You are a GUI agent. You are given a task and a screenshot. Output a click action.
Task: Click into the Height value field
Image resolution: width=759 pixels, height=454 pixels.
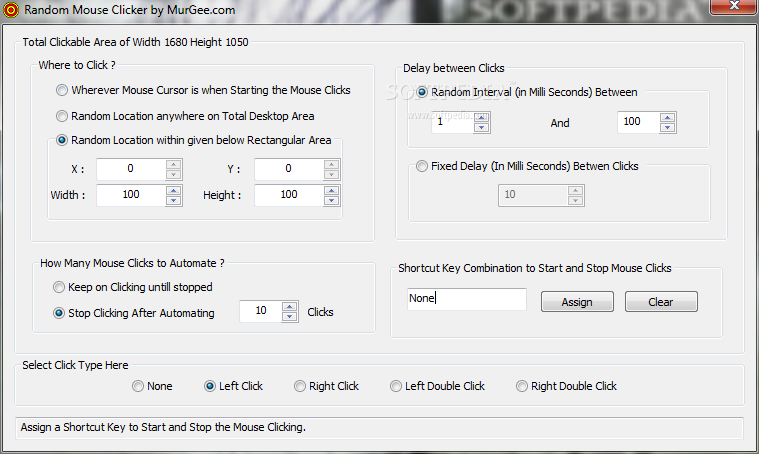[x=289, y=195]
